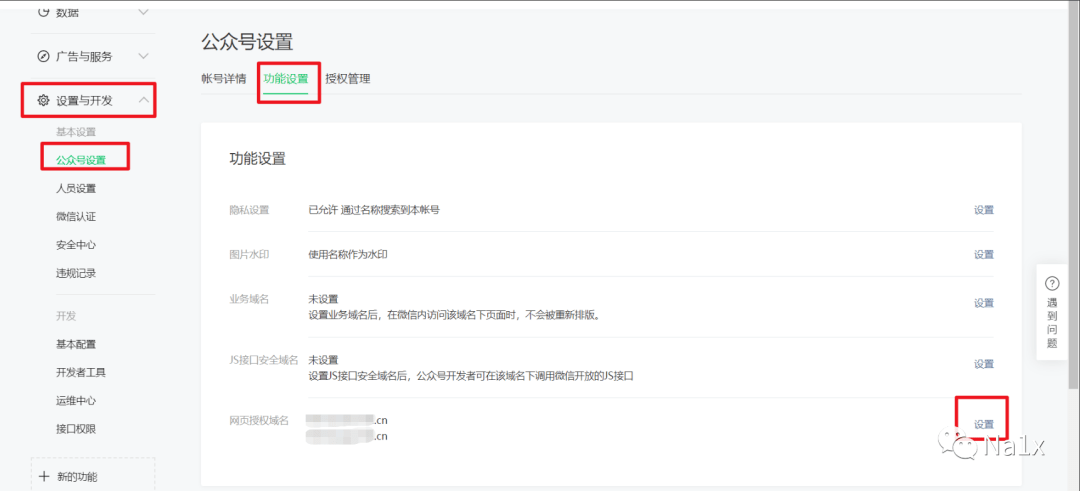The image size is (1080, 491).
Task: Click 设置 link for 网页授权域名
Action: 984,424
